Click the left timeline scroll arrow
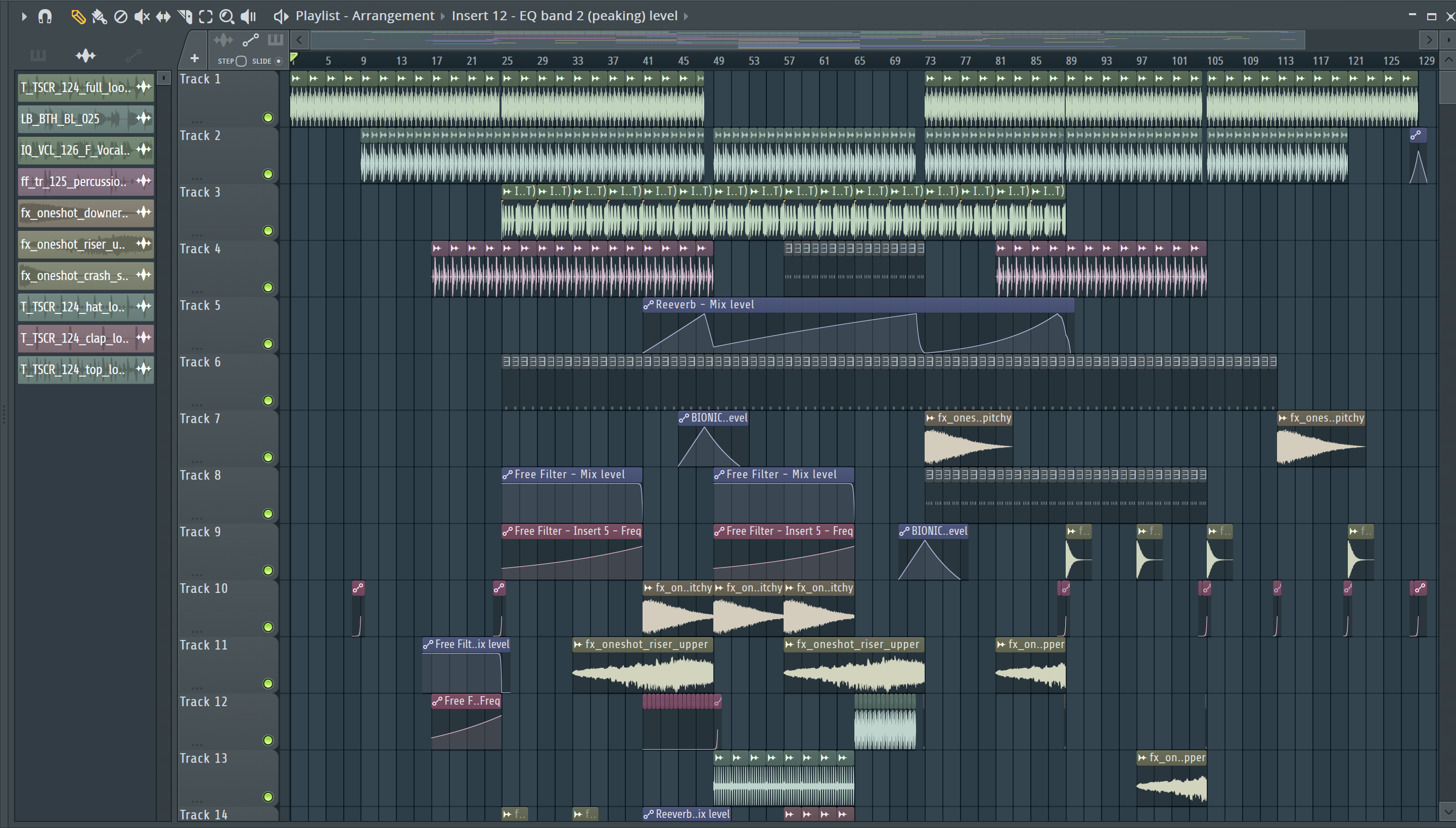Viewport: 1456px width, 828px height. pyautogui.click(x=299, y=40)
